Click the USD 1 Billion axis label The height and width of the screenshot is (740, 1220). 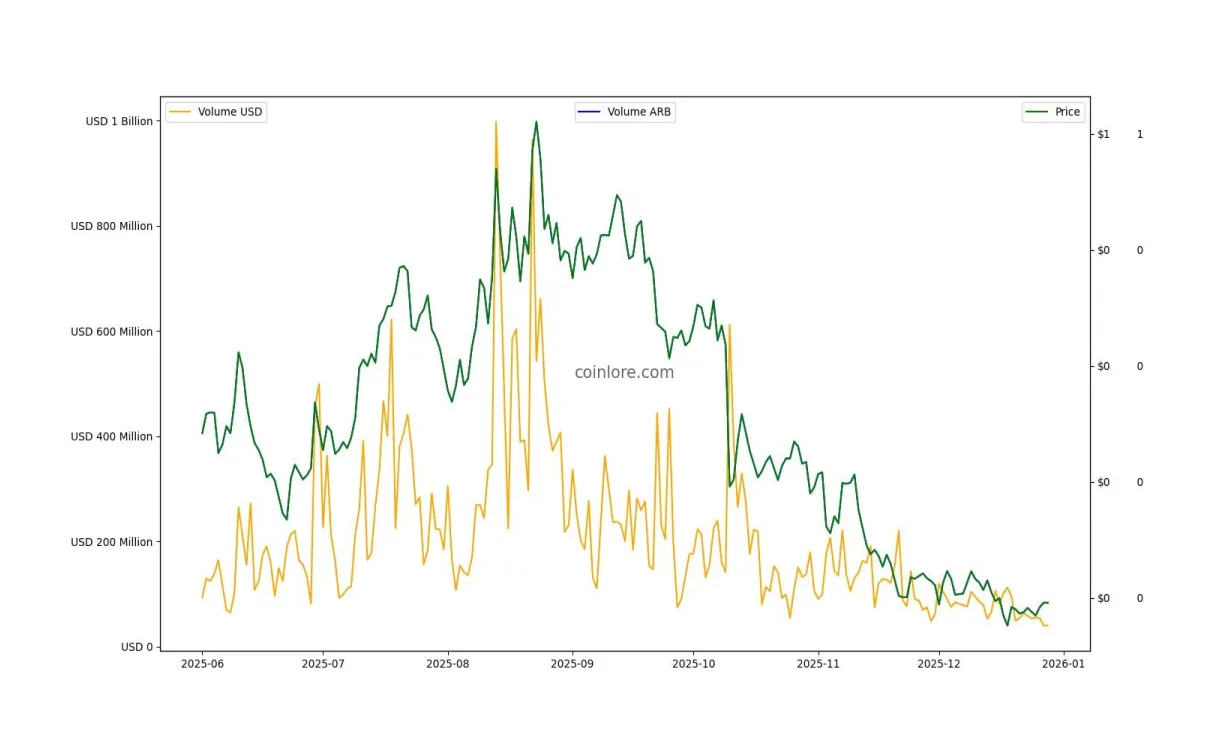119,121
